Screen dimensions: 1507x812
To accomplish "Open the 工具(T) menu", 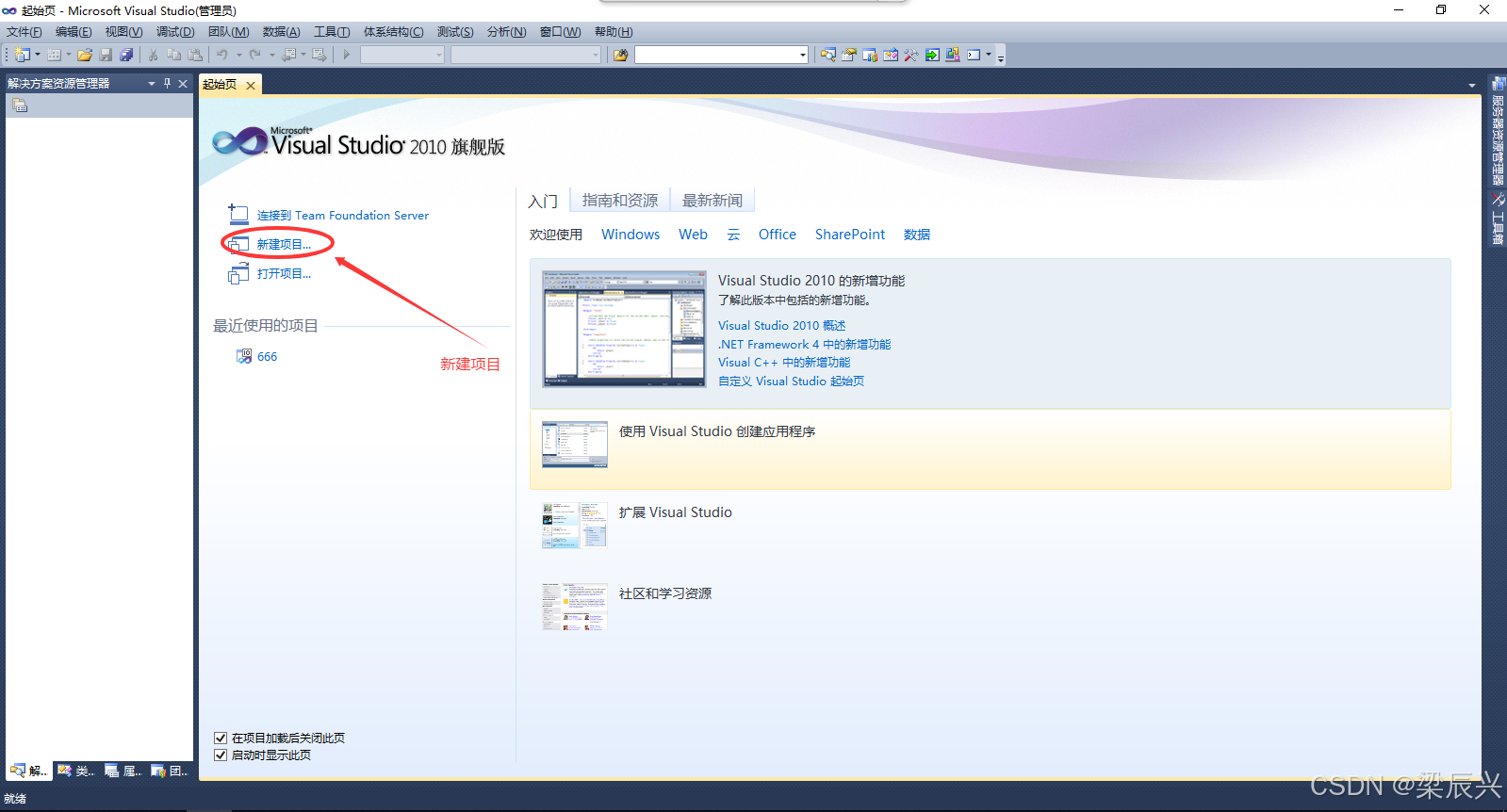I will [332, 32].
